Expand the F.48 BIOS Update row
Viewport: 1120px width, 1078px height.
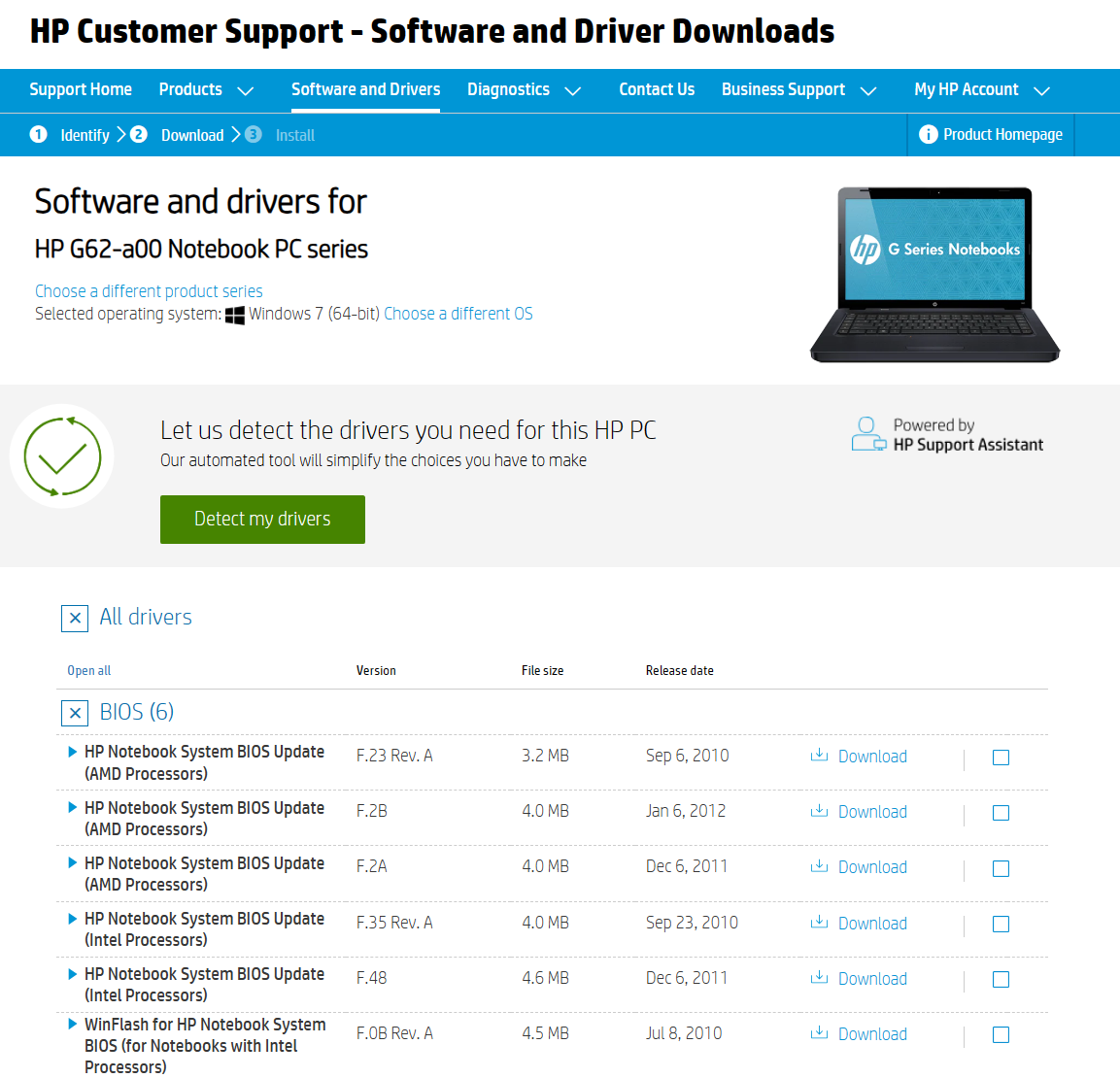(72, 974)
